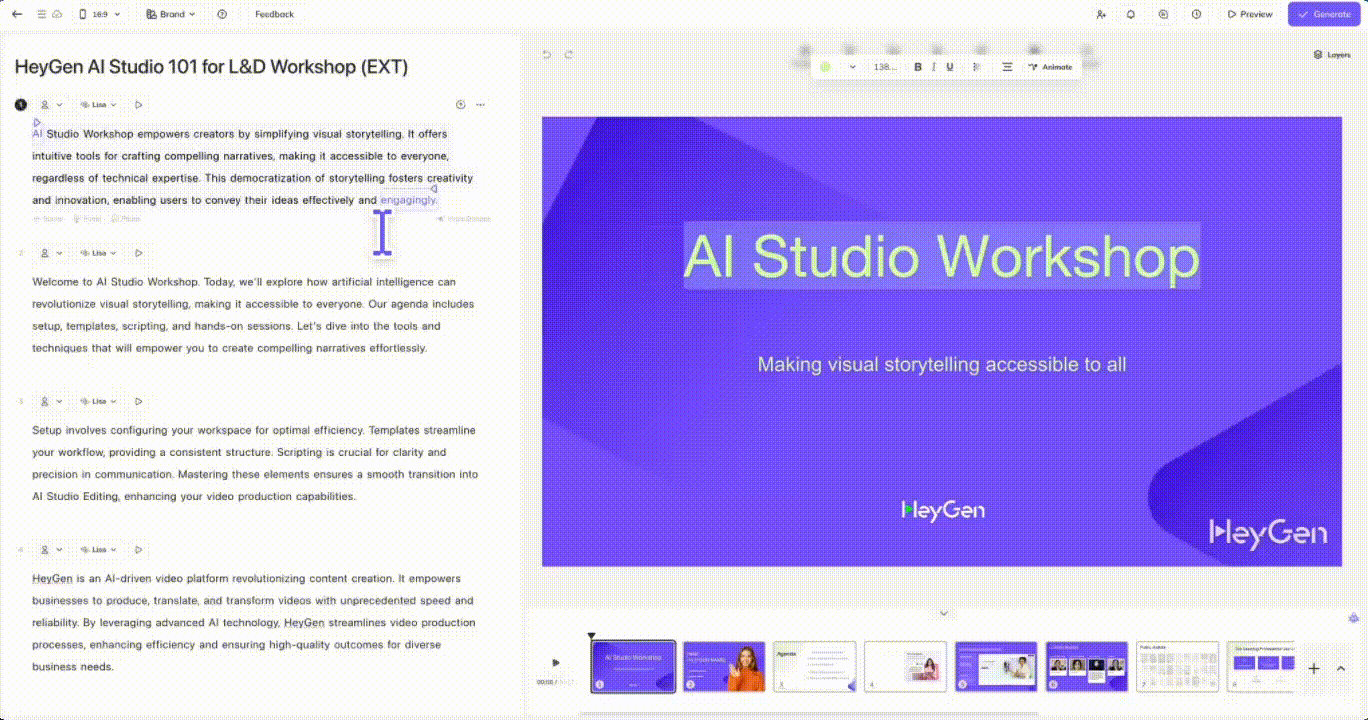Select the "AI Studio Workshop" title on canvas
The width and height of the screenshot is (1368, 720).
[x=941, y=256]
